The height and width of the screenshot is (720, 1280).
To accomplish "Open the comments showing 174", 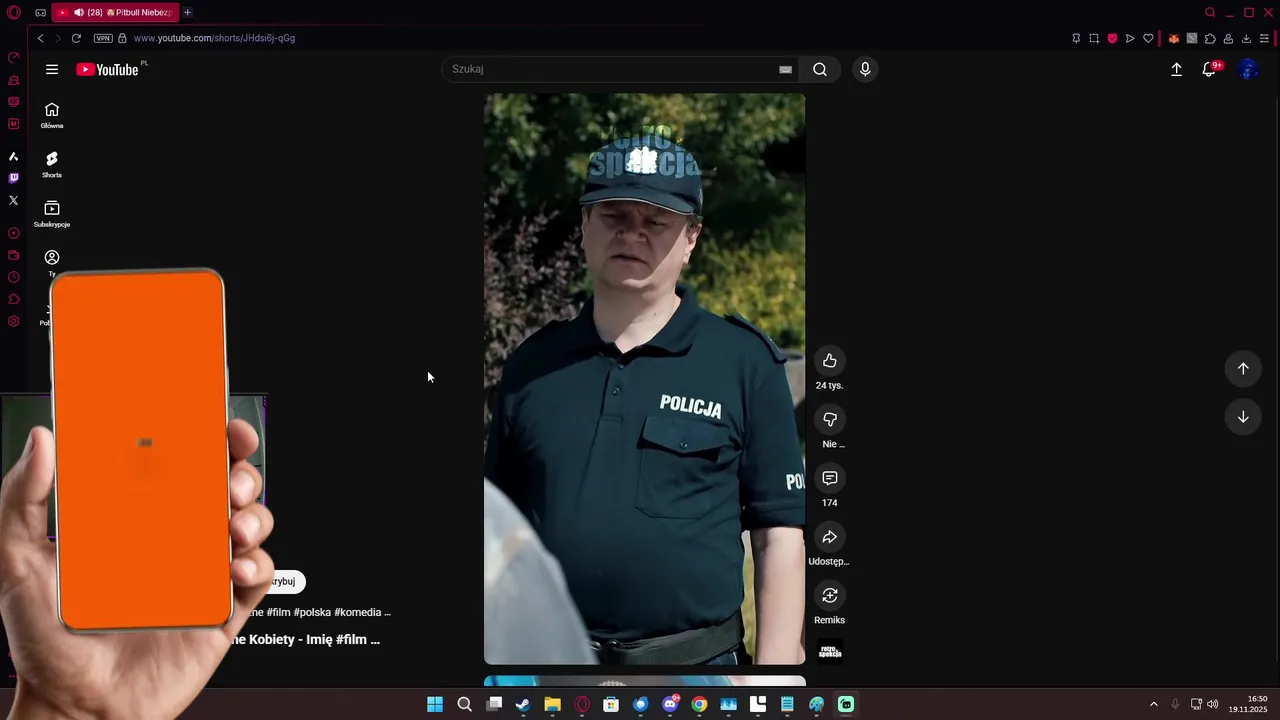I will pyautogui.click(x=829, y=478).
